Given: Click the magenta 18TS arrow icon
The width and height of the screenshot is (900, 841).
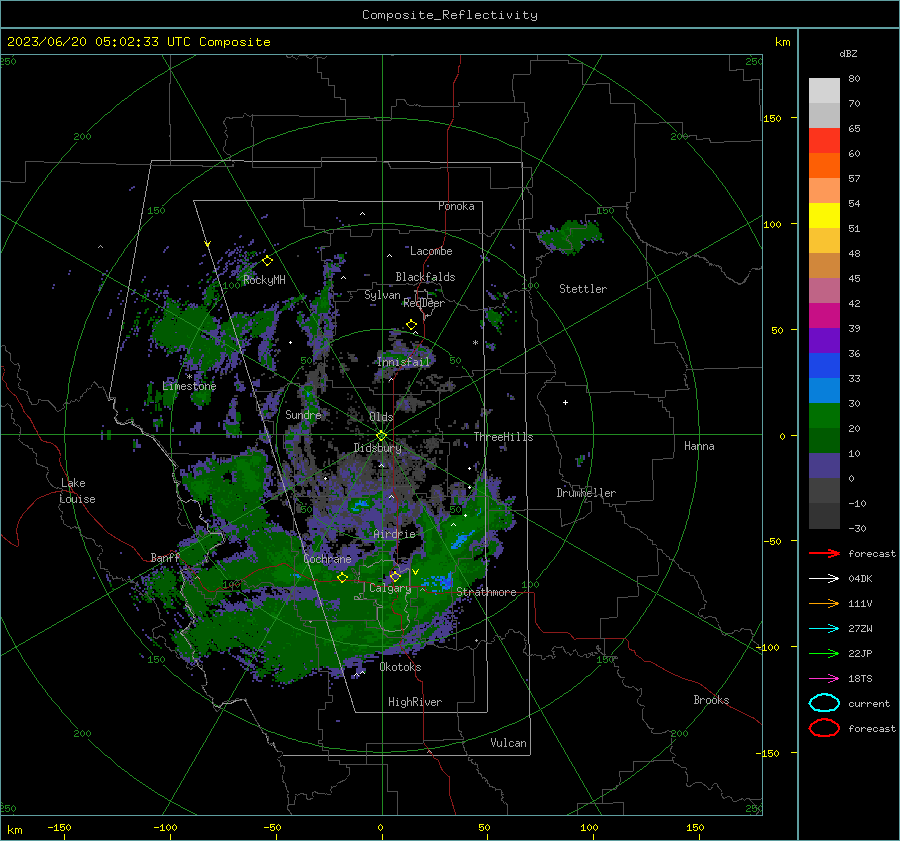Looking at the screenshot, I should (824, 679).
